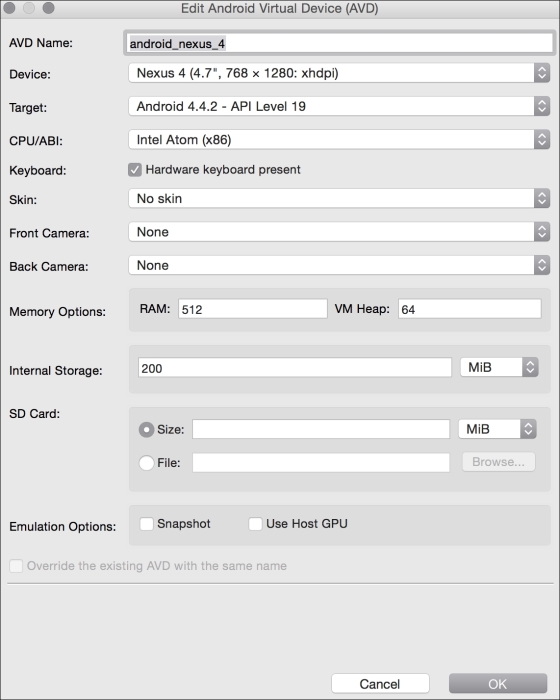The width and height of the screenshot is (560, 700).
Task: Click the Cancel button
Action: 380,684
